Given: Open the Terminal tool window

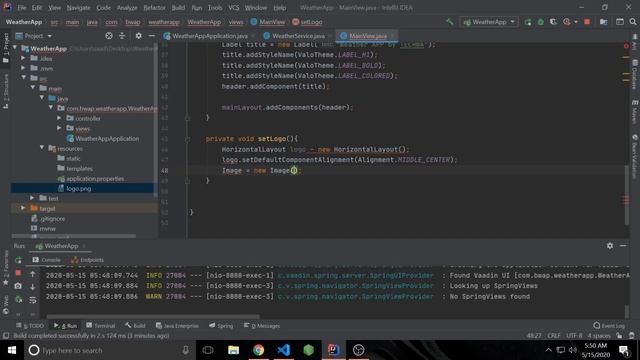Looking at the screenshot, I should pyautogui.click(x=100, y=326).
